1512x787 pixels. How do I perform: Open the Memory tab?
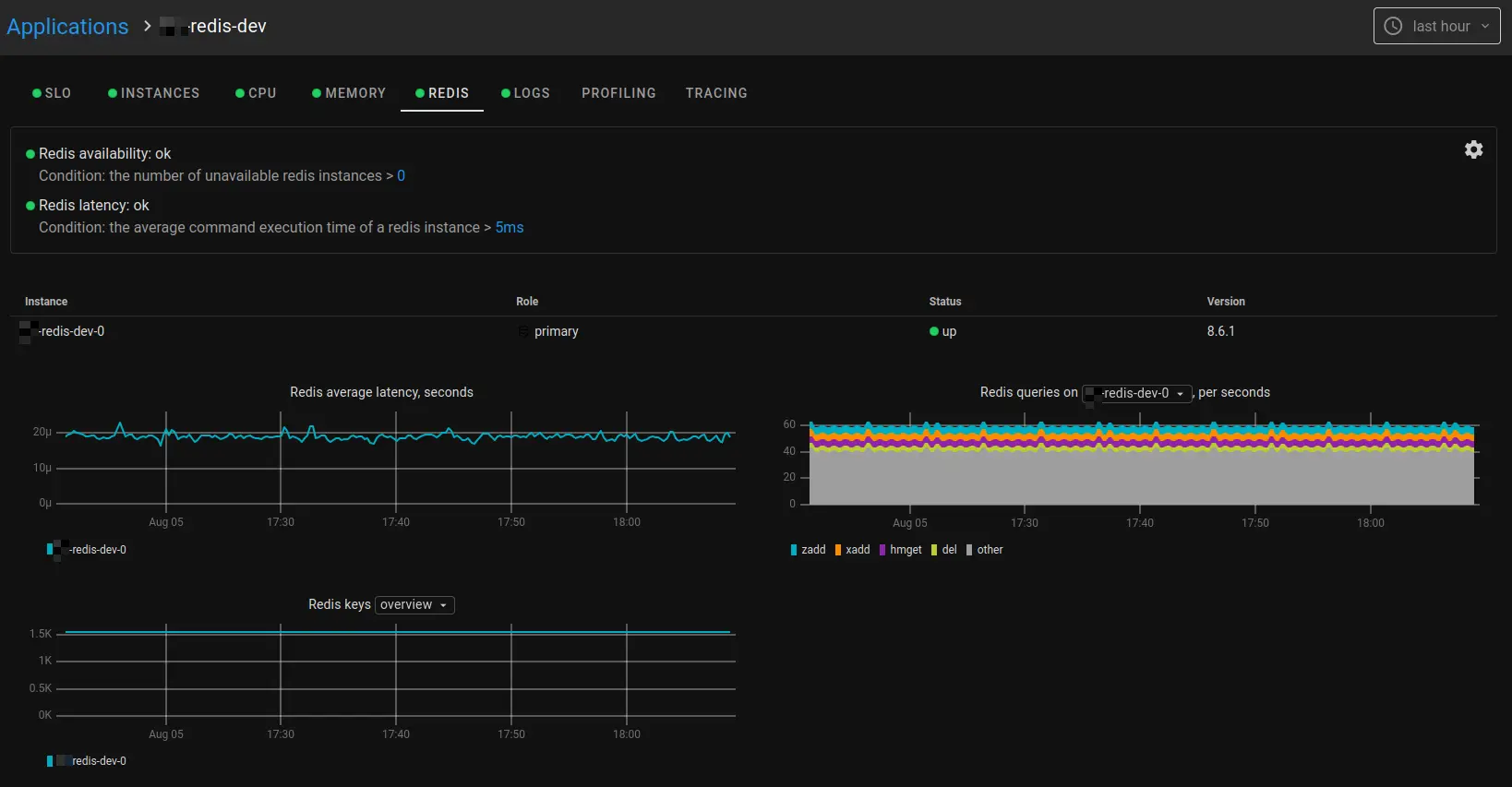tap(349, 93)
